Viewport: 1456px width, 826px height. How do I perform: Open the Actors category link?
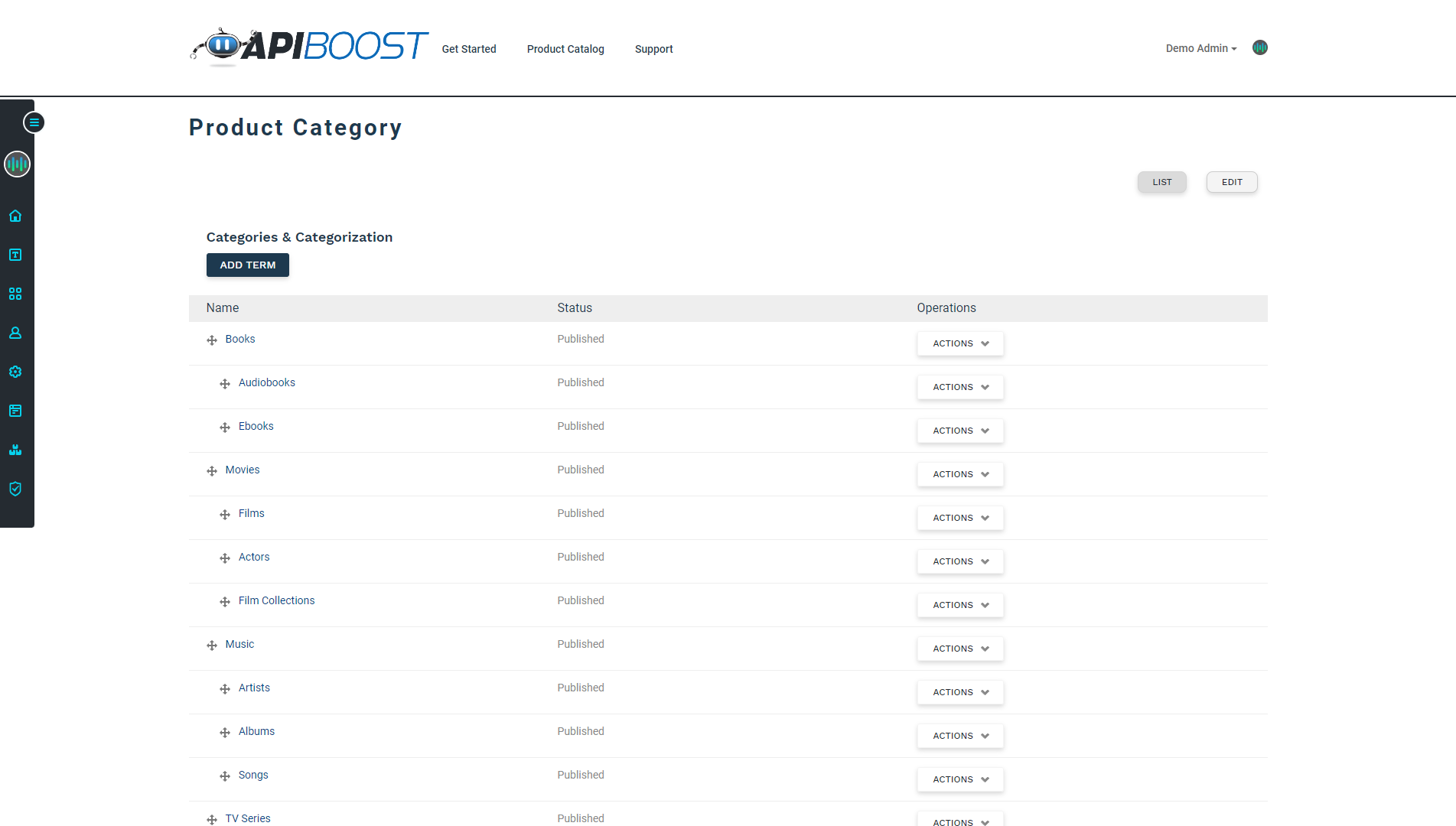tap(254, 557)
